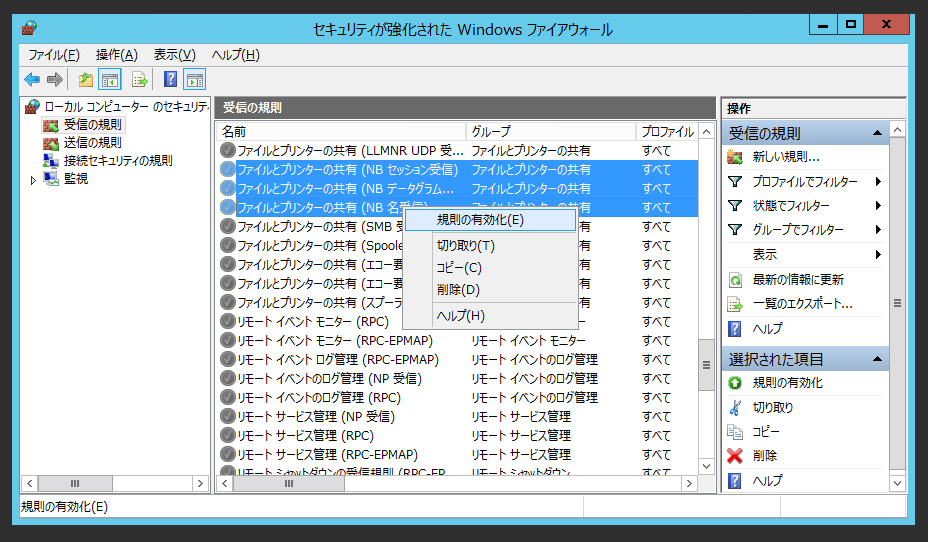This screenshot has width=928, height=542.
Task: Click status icon of リモート イベント モニター (RPC) rule
Action: pos(228,321)
